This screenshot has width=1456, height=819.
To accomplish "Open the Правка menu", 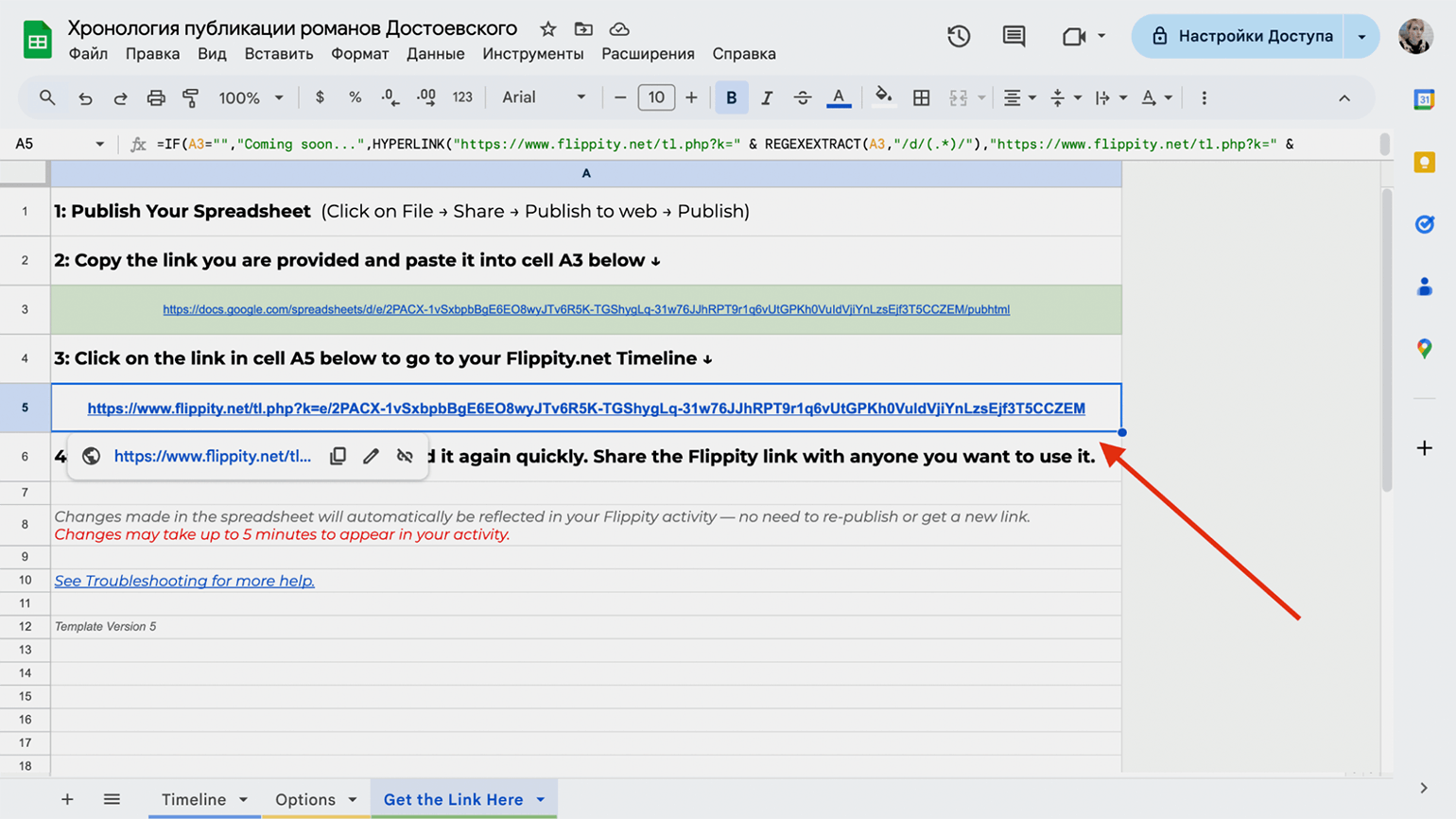I will pos(152,54).
